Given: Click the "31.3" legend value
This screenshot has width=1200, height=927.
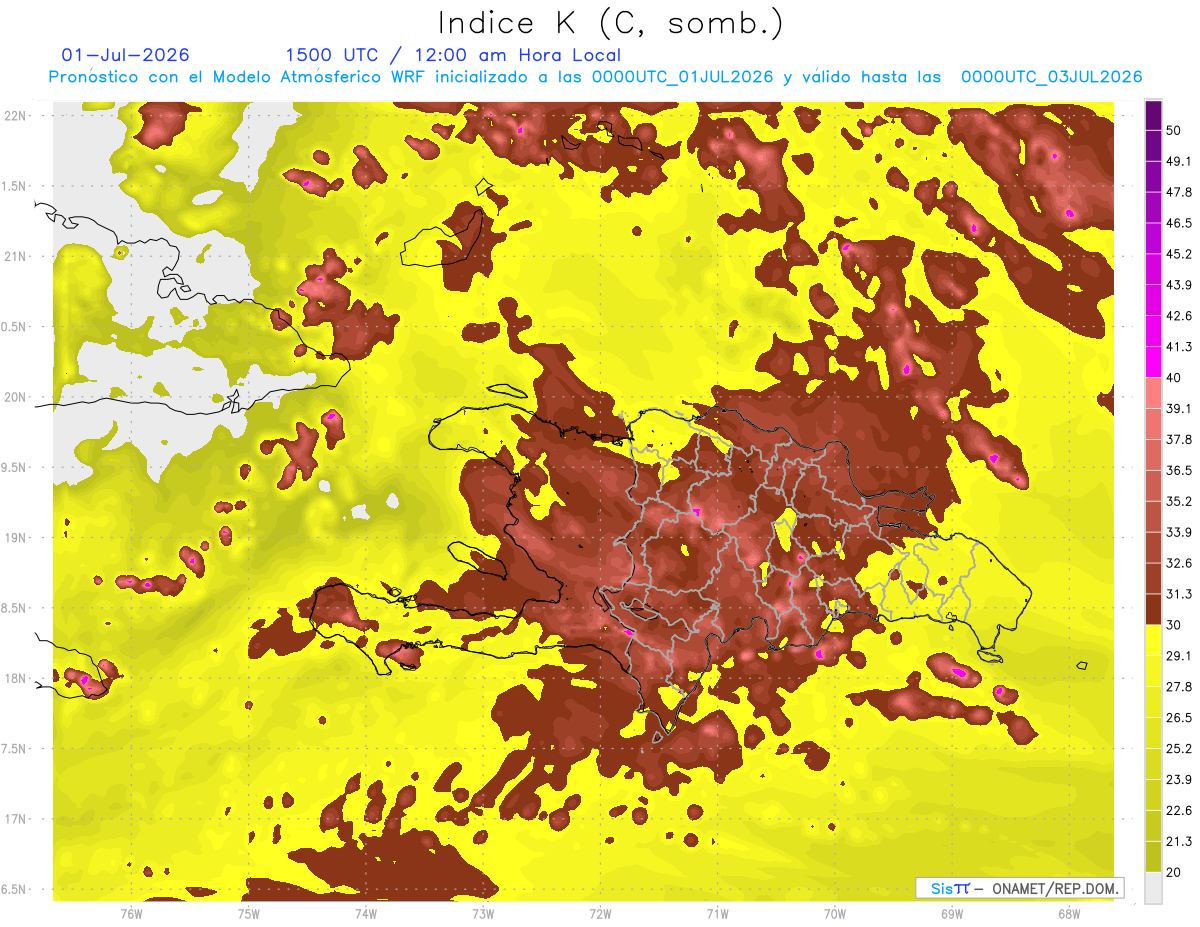Looking at the screenshot, I should click(1178, 594).
